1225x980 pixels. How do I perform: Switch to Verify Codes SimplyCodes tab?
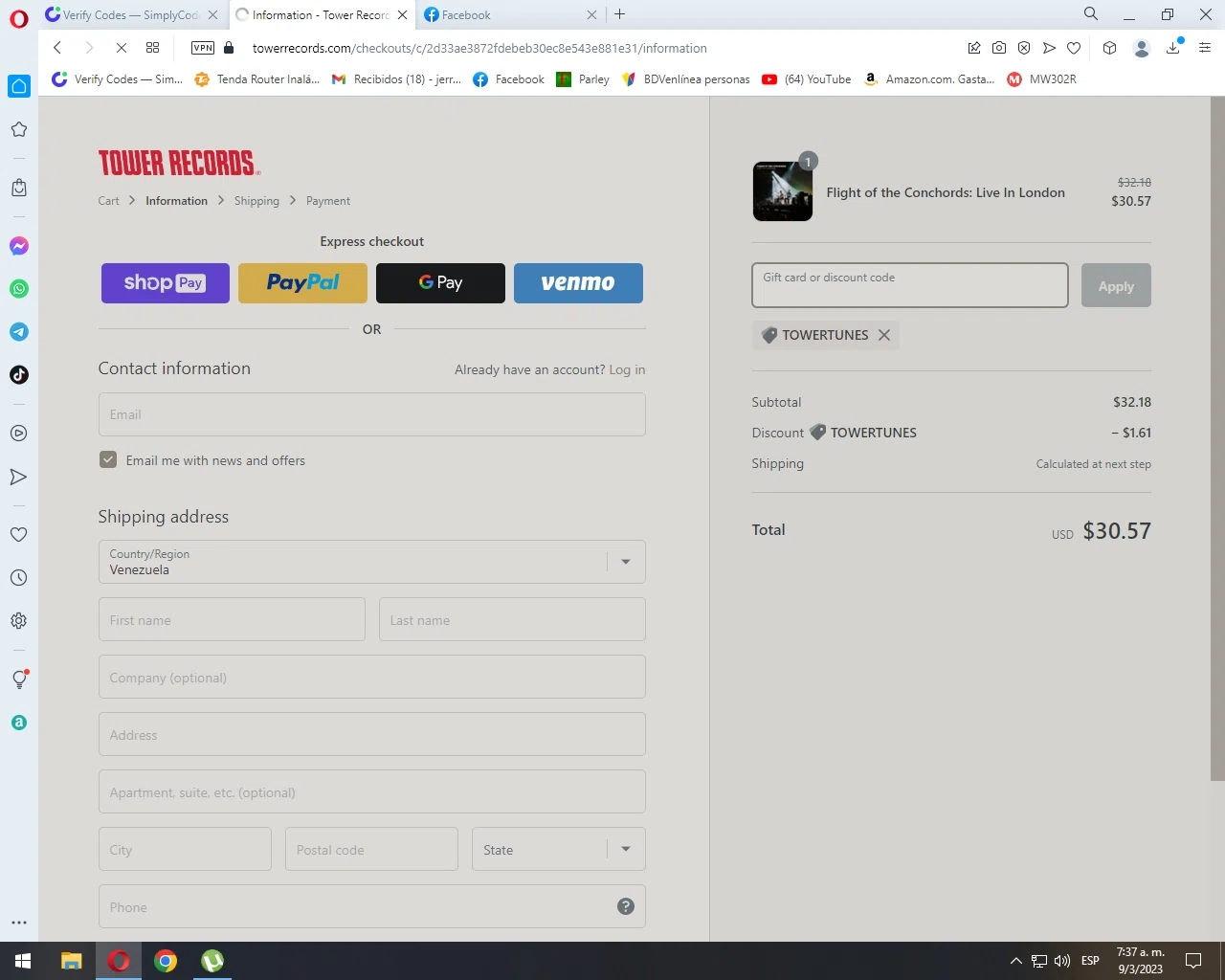(x=132, y=14)
